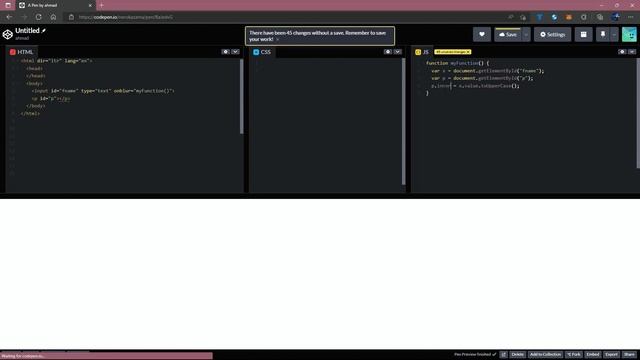Go back with browser back arrow
Screen dimensions: 640x360
pyautogui.click(x=9, y=17)
